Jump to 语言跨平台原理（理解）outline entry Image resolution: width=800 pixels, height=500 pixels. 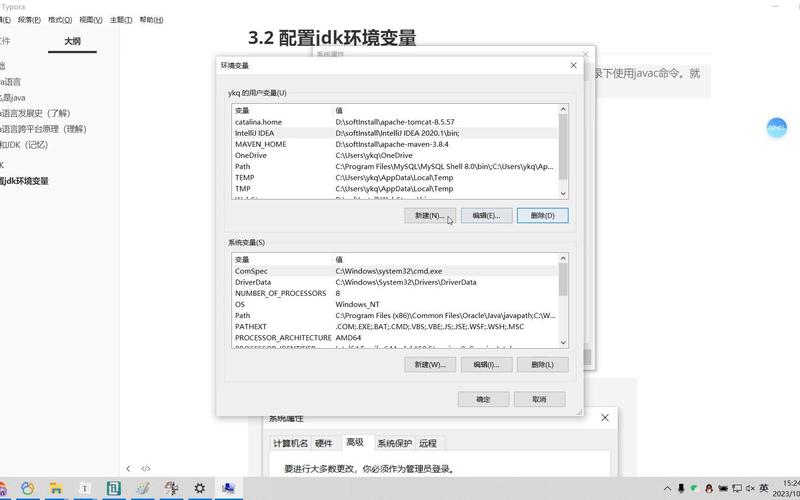click(x=43, y=129)
